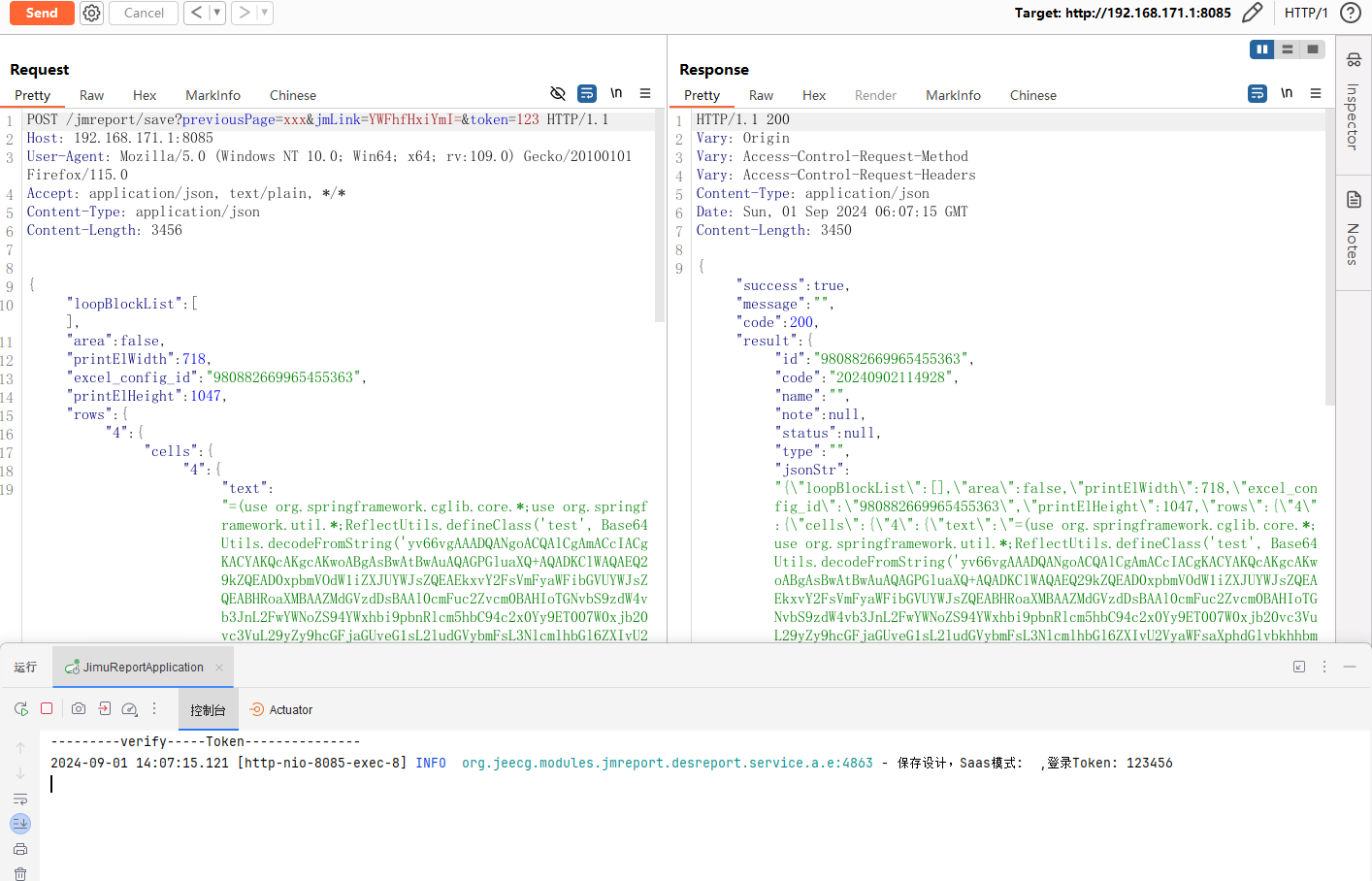Go back to previous request arrow
Screen dimensions: 1372x881
pos(197,13)
